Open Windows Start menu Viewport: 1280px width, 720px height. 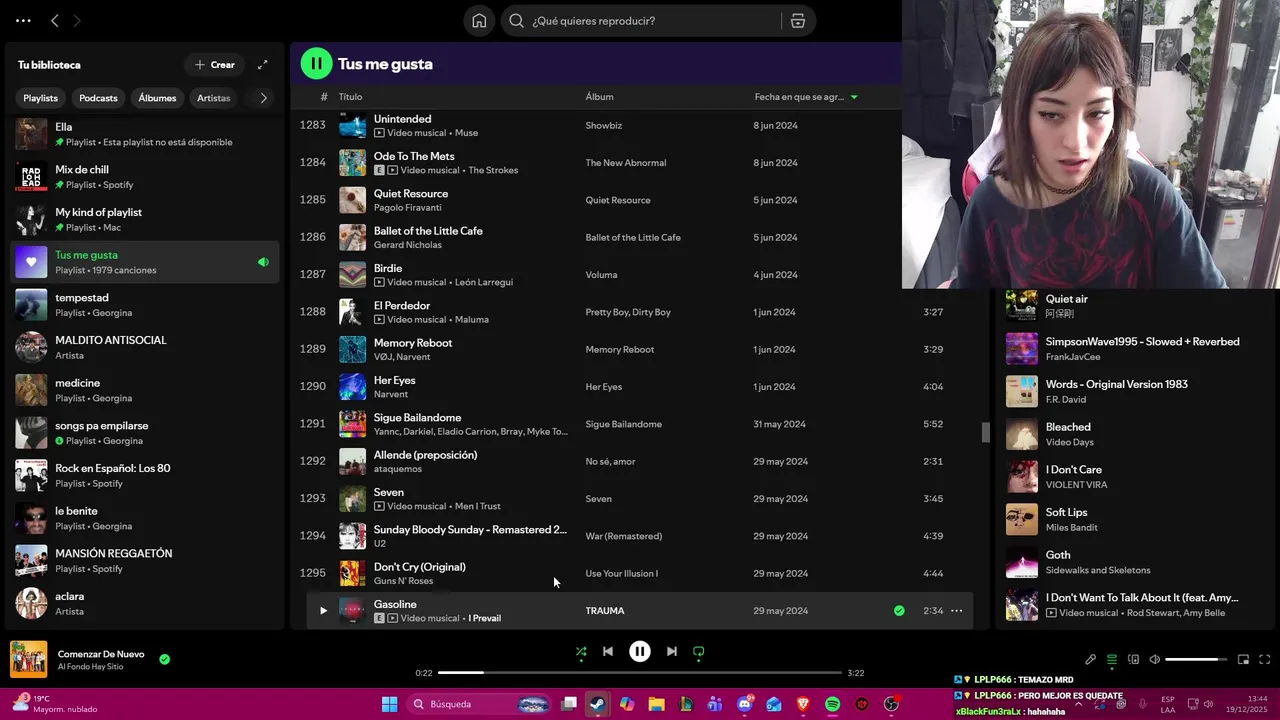point(389,704)
